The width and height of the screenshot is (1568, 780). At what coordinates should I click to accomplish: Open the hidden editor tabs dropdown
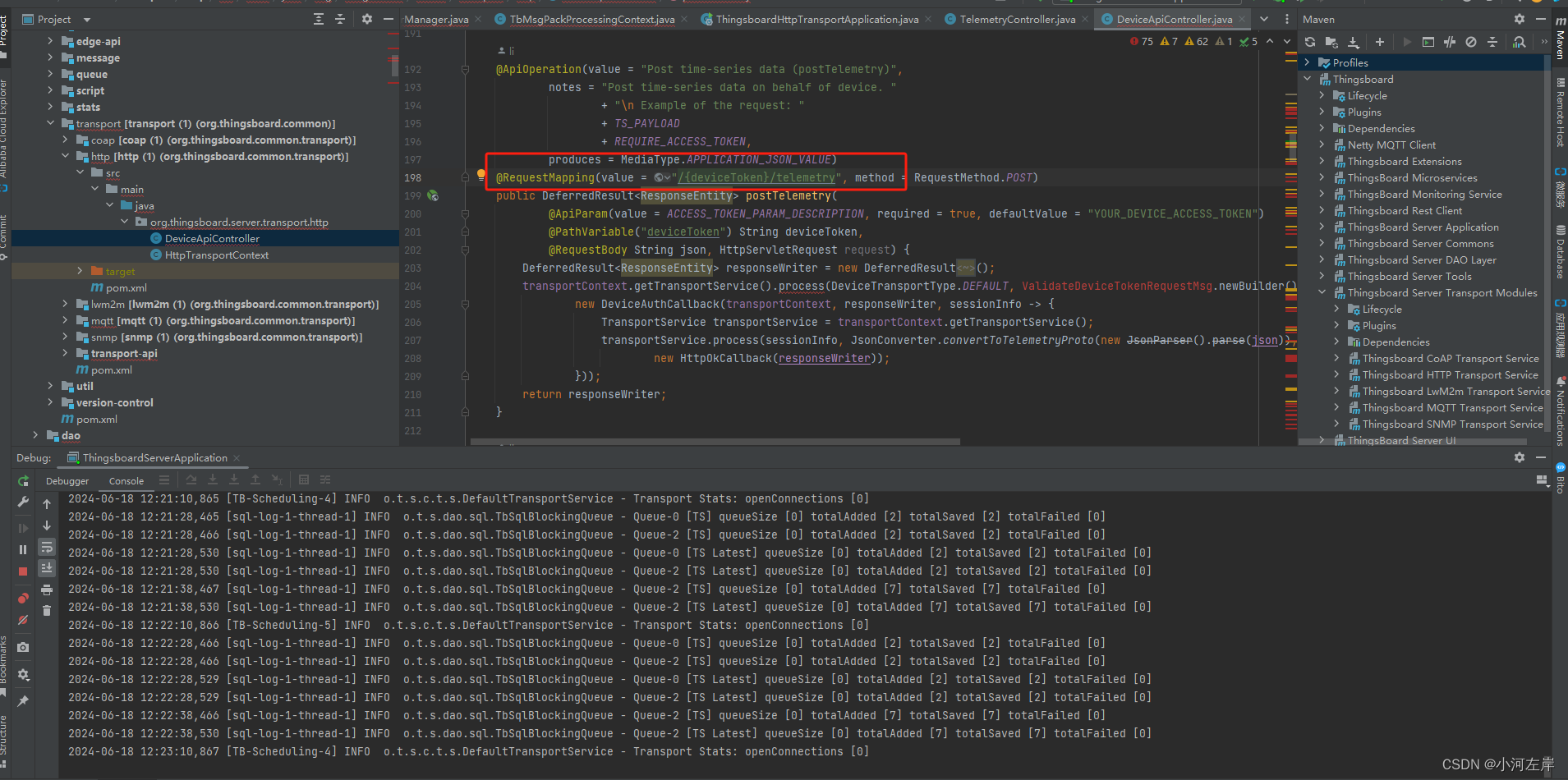click(x=1264, y=19)
